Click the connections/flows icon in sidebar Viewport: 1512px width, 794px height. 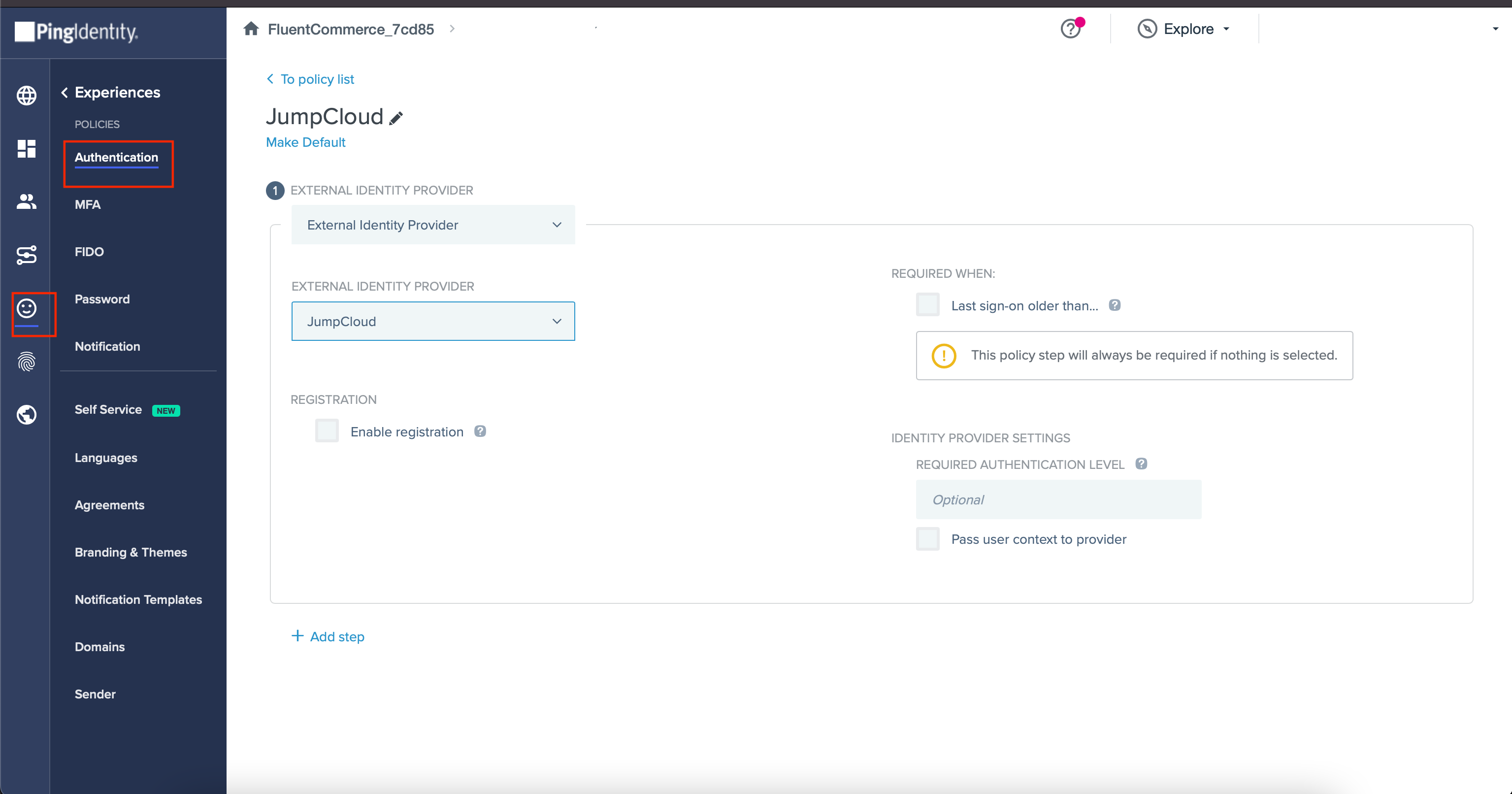(27, 255)
